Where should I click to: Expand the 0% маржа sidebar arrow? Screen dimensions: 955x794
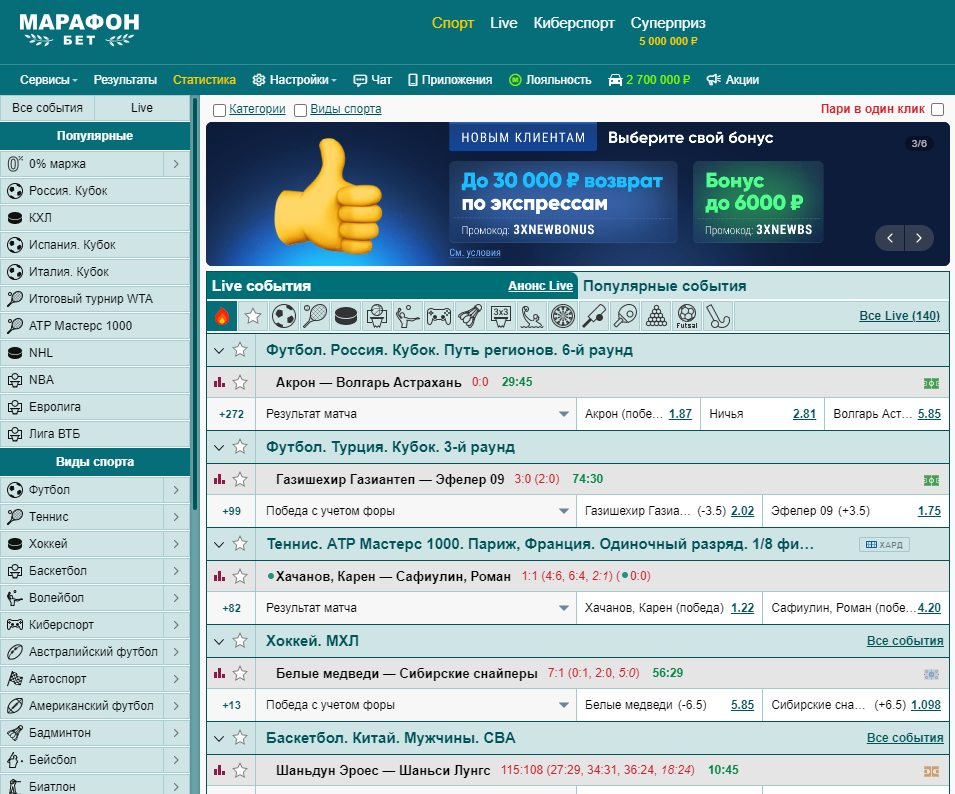click(x=176, y=164)
